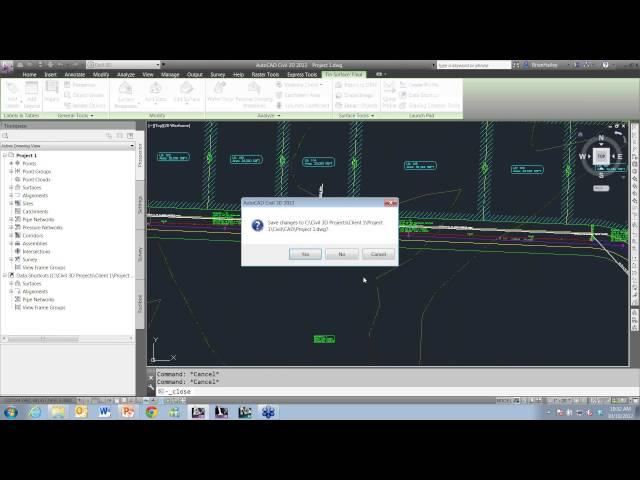Open the Survey ribbon tab
Image resolution: width=640 pixels, height=480 pixels.
pos(218,74)
